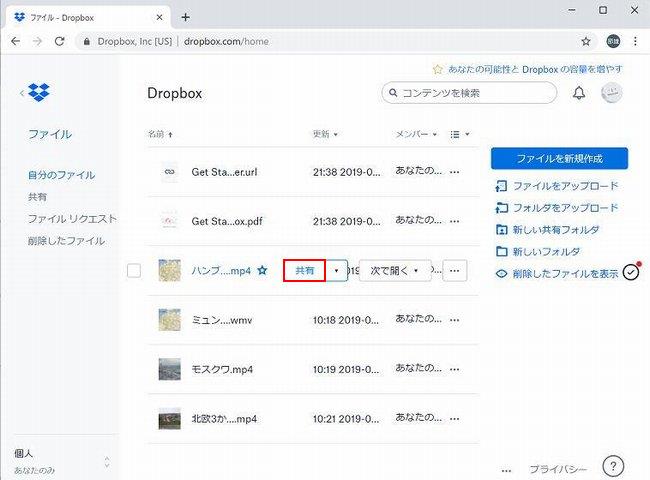Toggle 削除したファイルを表示 eye icon

(x=502, y=274)
